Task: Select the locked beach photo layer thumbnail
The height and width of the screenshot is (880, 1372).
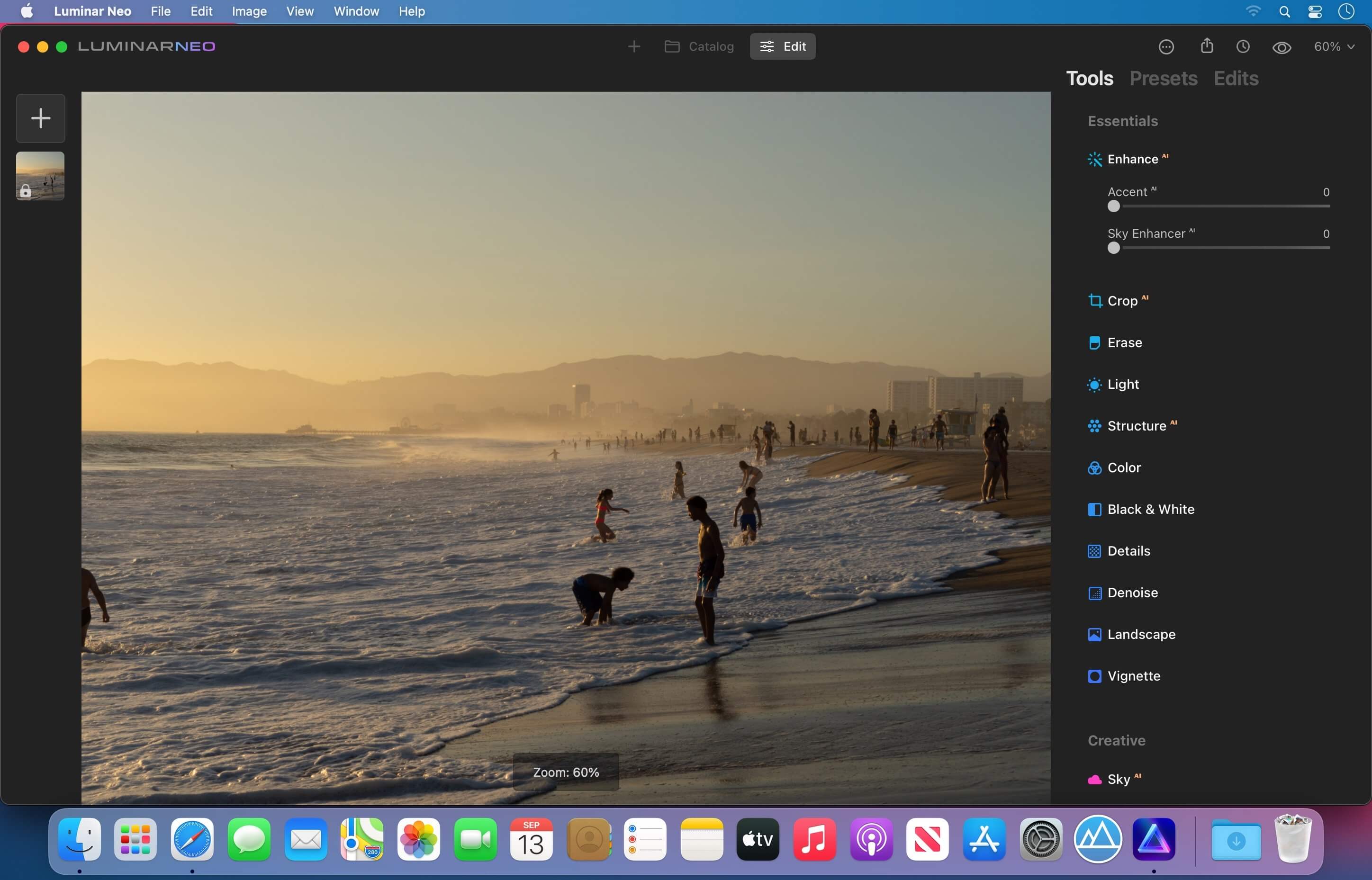Action: coord(41,175)
